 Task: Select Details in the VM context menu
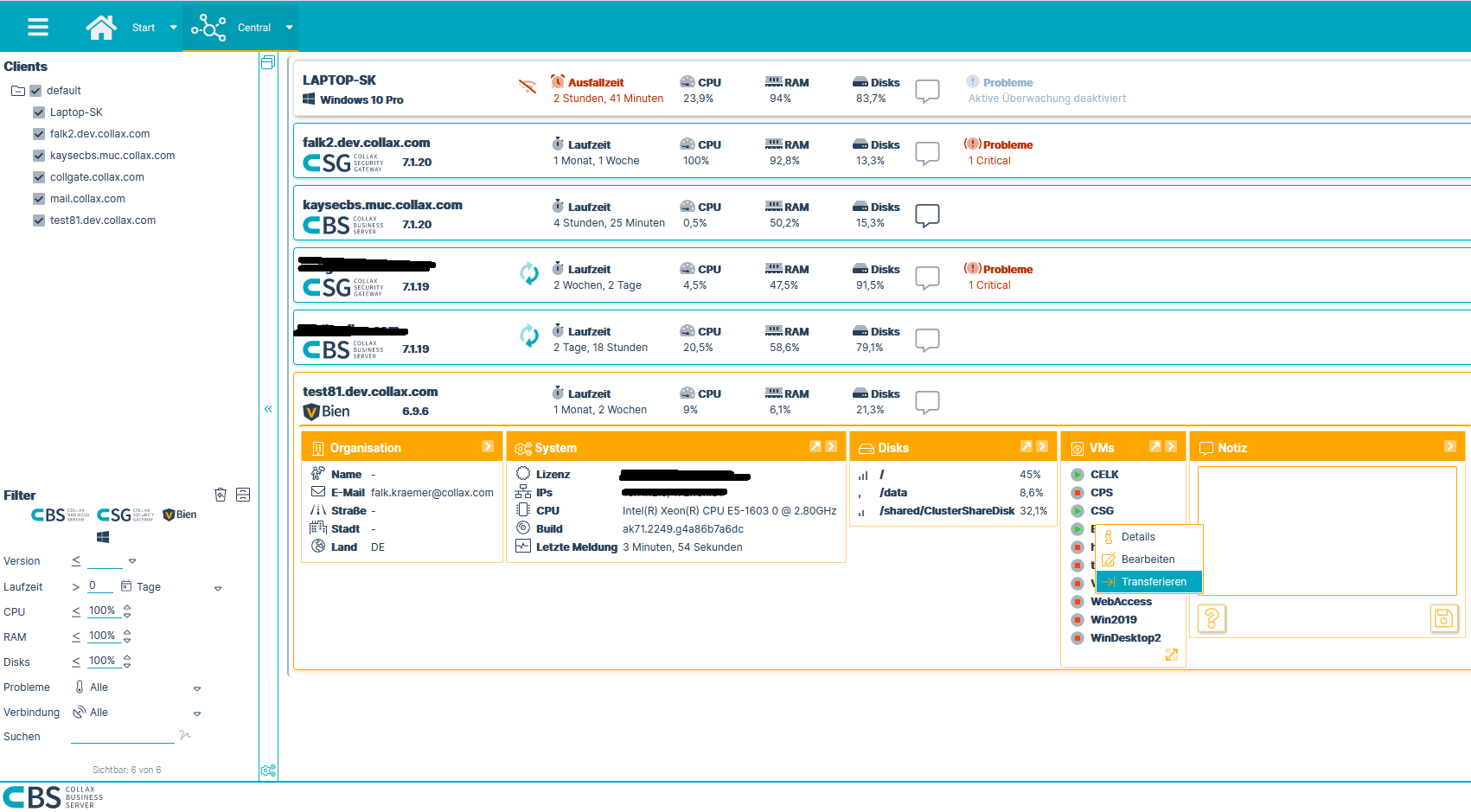[x=1149, y=537]
